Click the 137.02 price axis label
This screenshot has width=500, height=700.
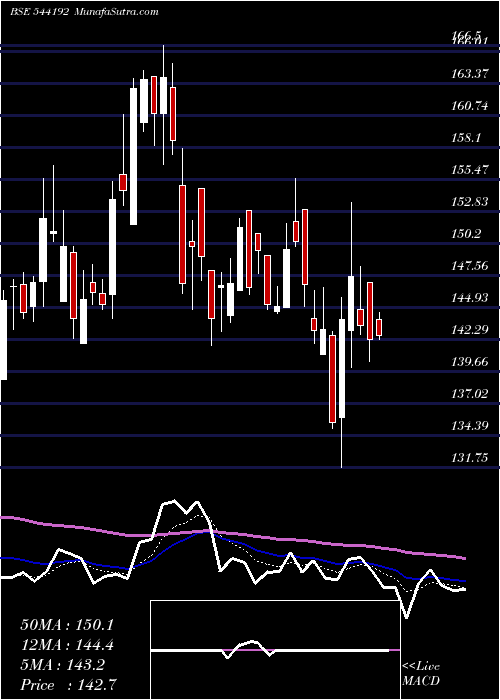(470, 394)
